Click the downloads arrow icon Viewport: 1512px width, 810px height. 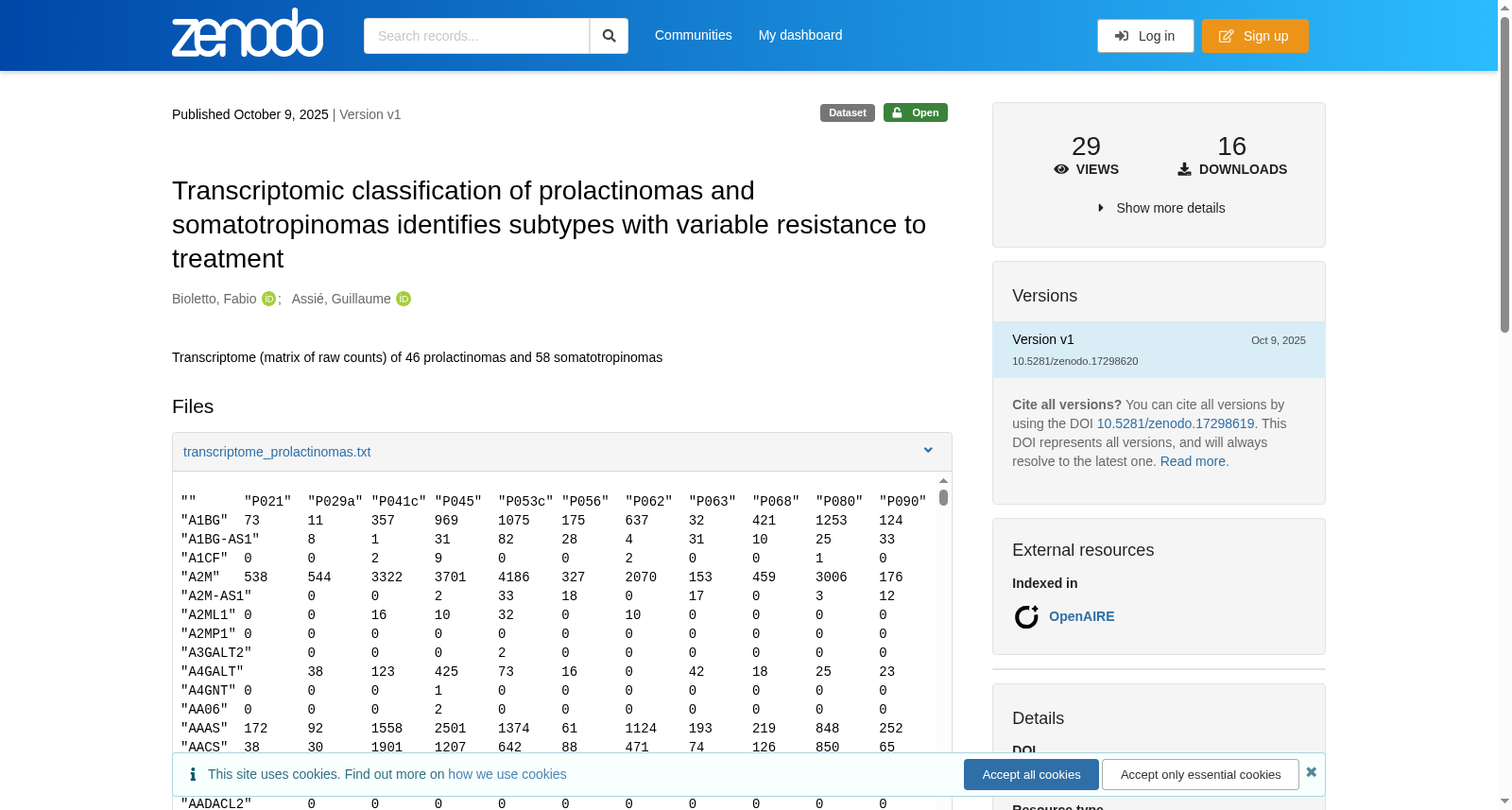(1184, 169)
